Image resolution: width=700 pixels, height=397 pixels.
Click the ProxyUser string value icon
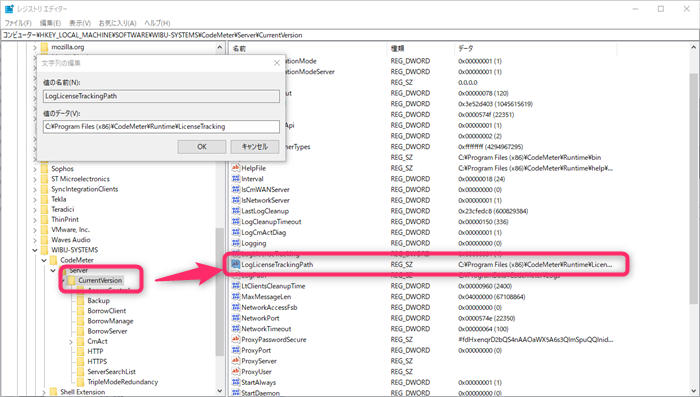[236, 372]
